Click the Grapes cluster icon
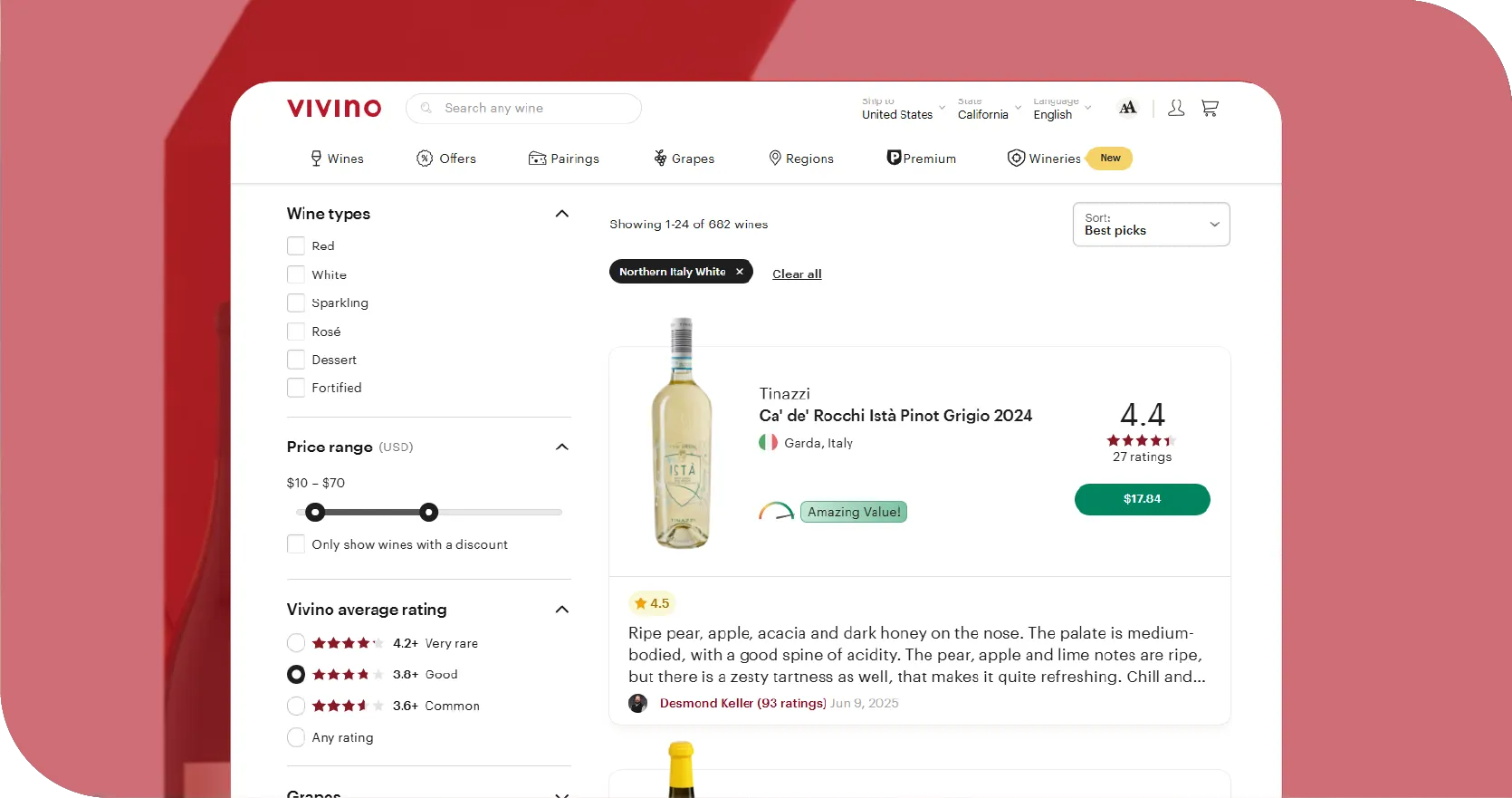 (x=660, y=158)
